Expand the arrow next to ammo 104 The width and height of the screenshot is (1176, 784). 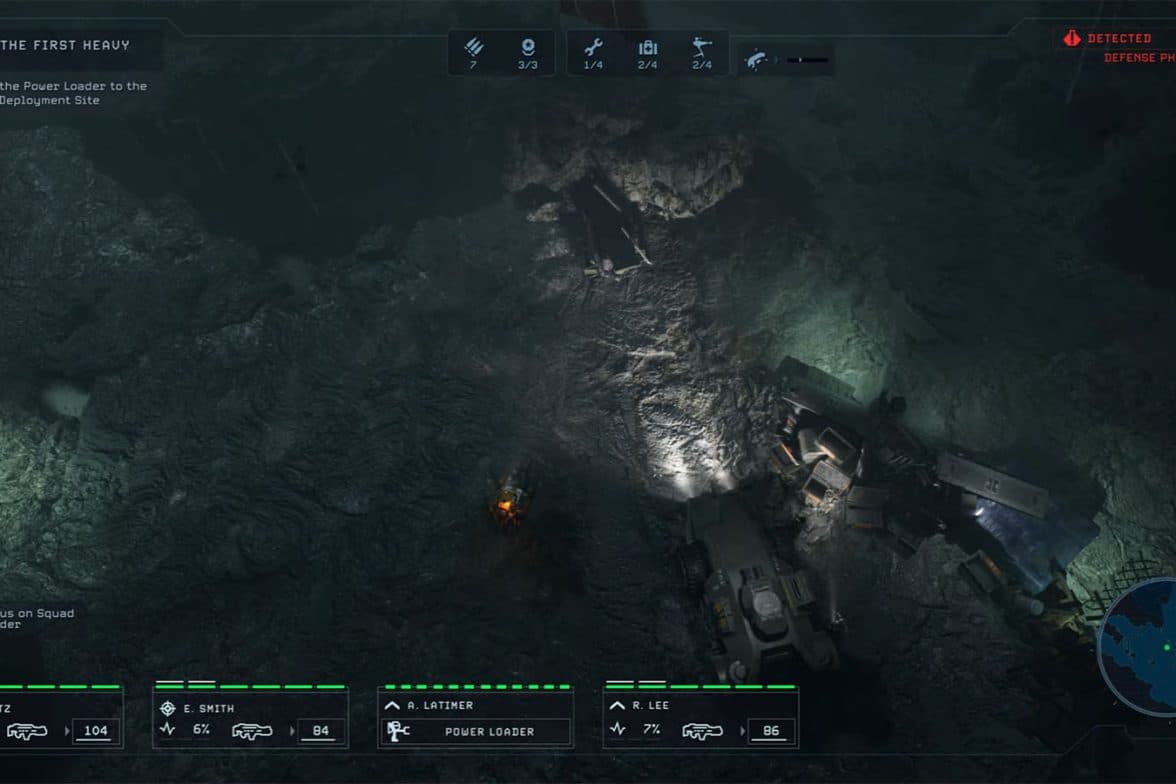click(68, 731)
